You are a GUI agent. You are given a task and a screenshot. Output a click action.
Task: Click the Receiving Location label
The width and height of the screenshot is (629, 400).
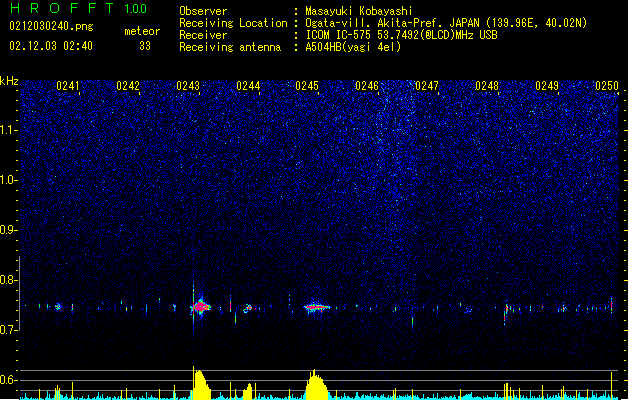point(233,23)
